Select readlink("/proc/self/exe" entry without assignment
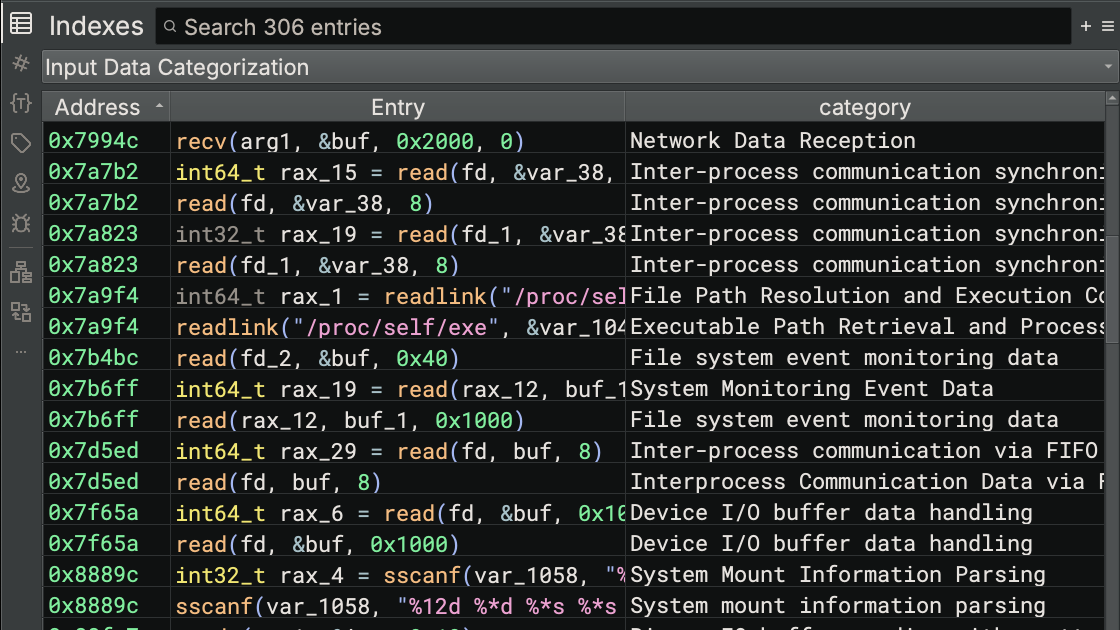 pyautogui.click(x=399, y=327)
